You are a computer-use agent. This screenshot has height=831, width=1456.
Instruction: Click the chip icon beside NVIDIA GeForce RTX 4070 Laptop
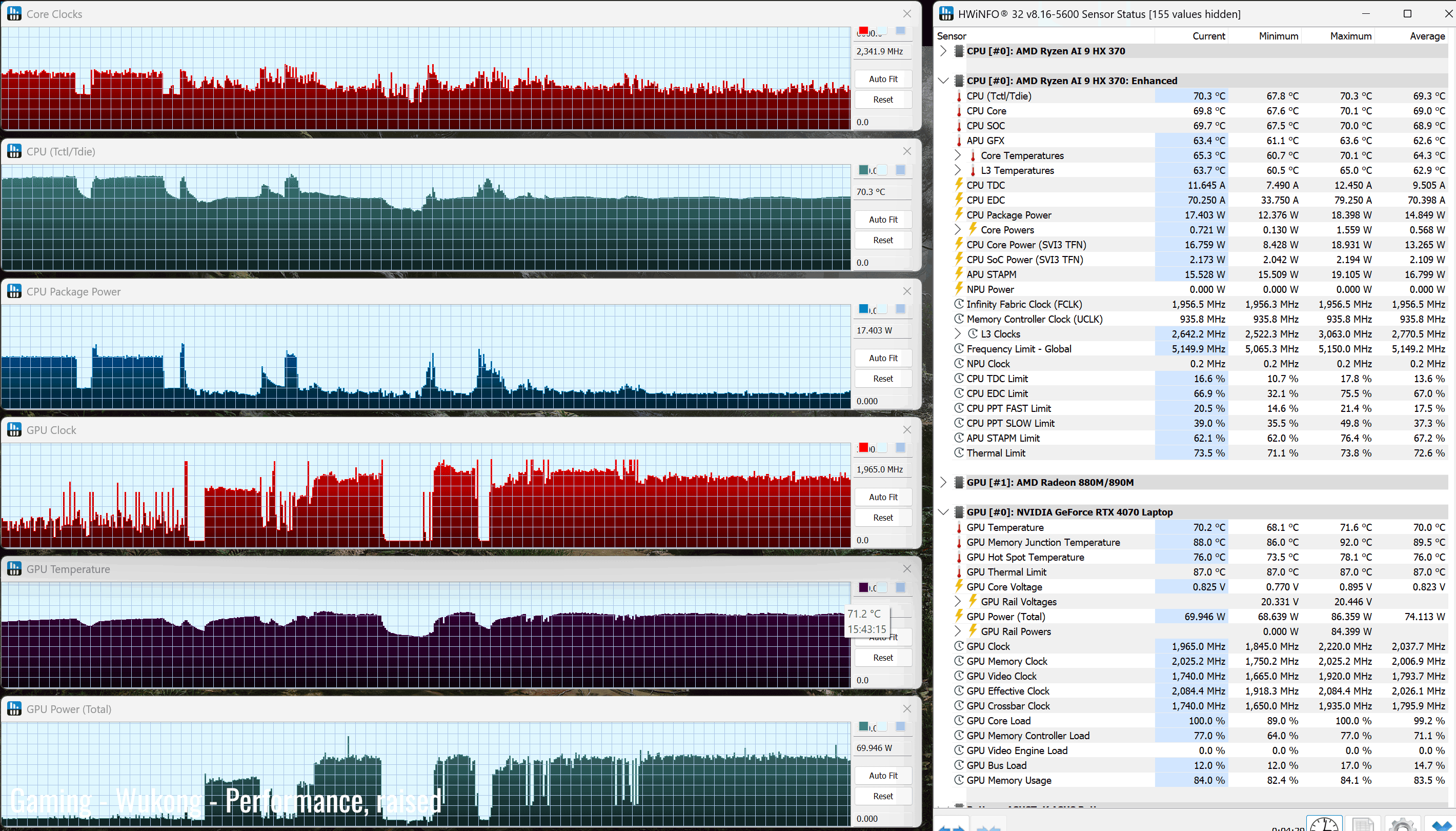click(x=959, y=512)
